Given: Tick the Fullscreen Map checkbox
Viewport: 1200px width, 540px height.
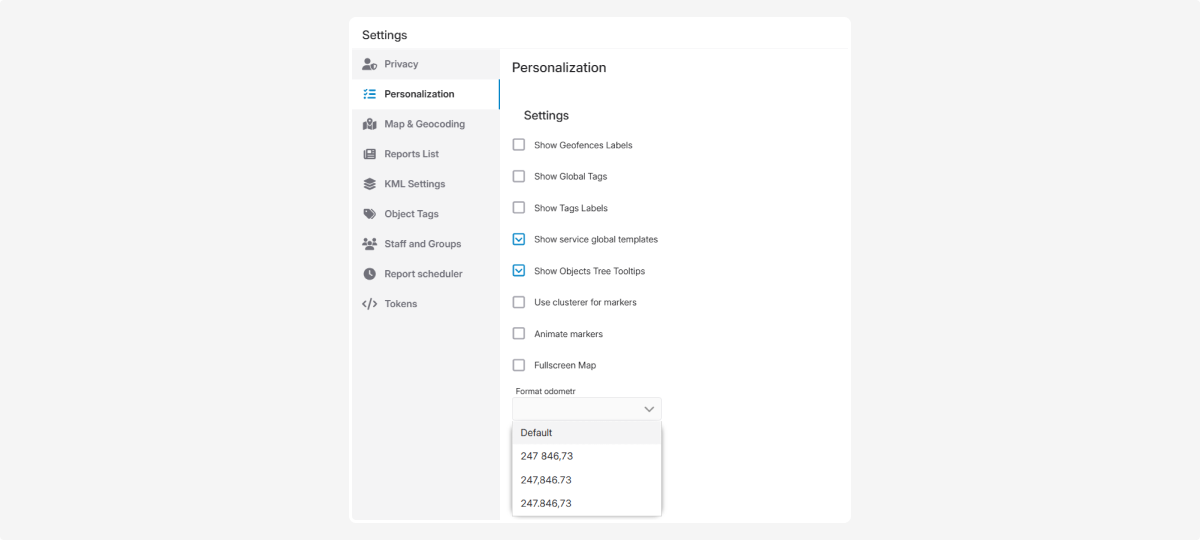Looking at the screenshot, I should tap(519, 365).
